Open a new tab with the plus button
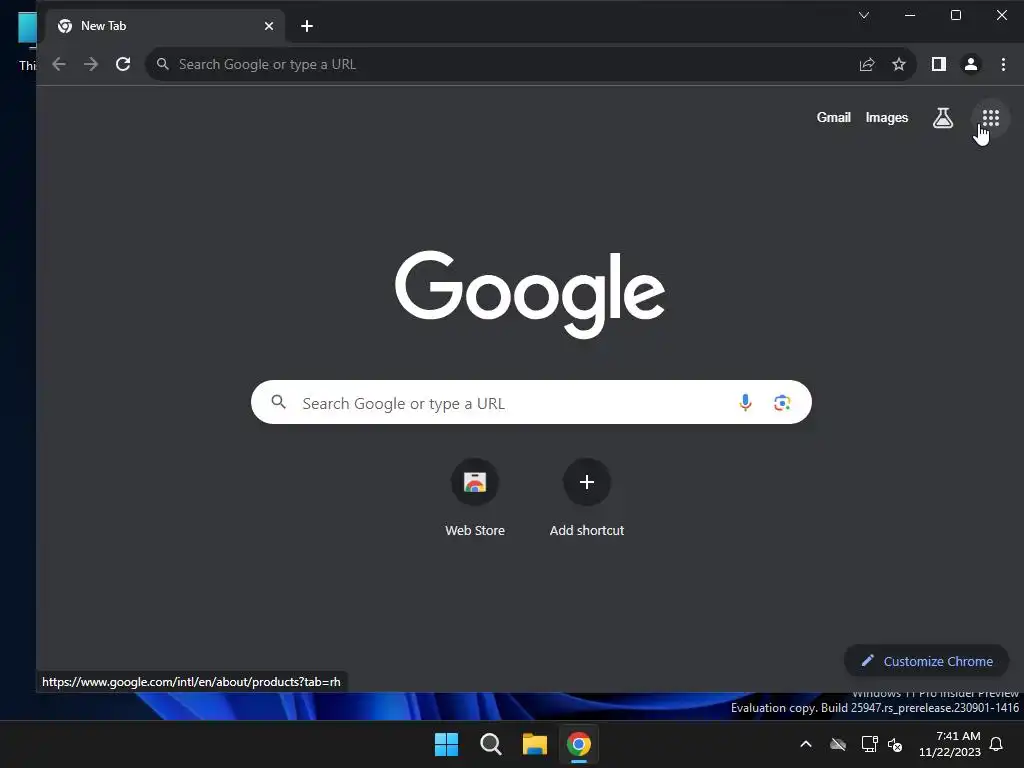The image size is (1024, 768). [307, 26]
